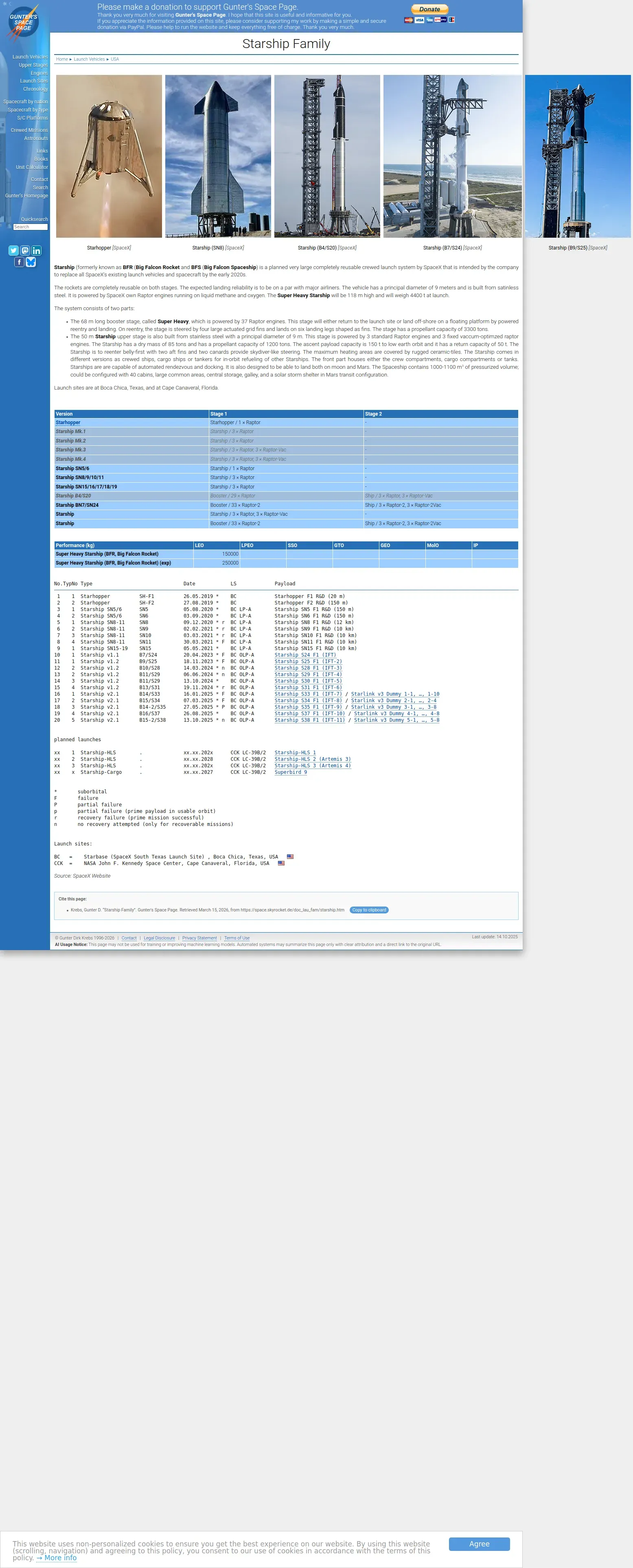This screenshot has height=1568, width=633.
Task: Open the LinkedIn social icon
Action: [37, 250]
